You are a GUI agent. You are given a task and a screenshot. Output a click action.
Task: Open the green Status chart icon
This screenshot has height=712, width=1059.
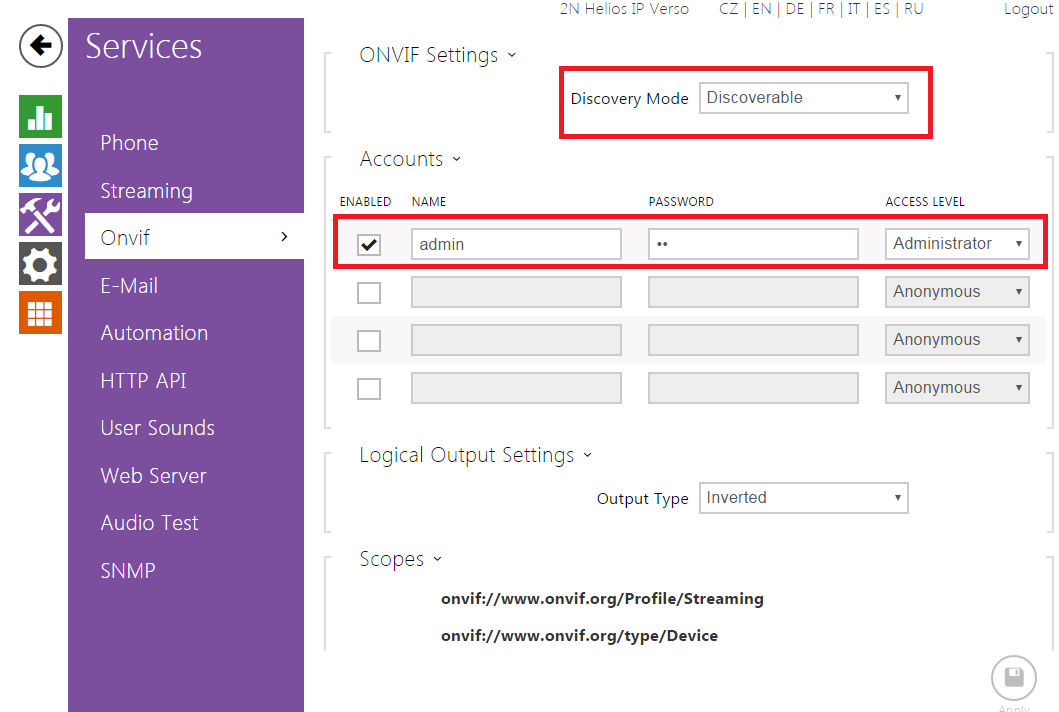click(40, 117)
